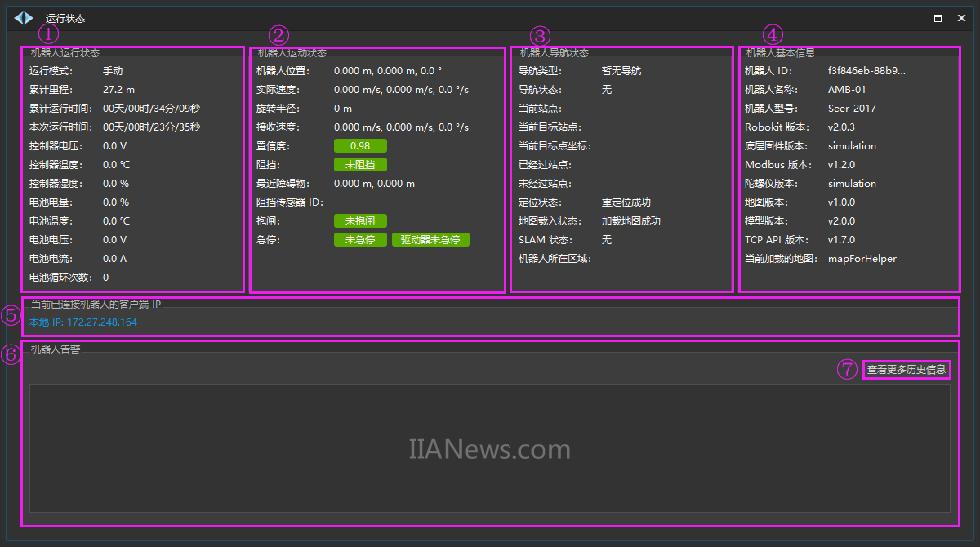Image resolution: width=980 pixels, height=547 pixels.
Task: Click the green 0.98 confidence badge
Action: pyautogui.click(x=359, y=146)
